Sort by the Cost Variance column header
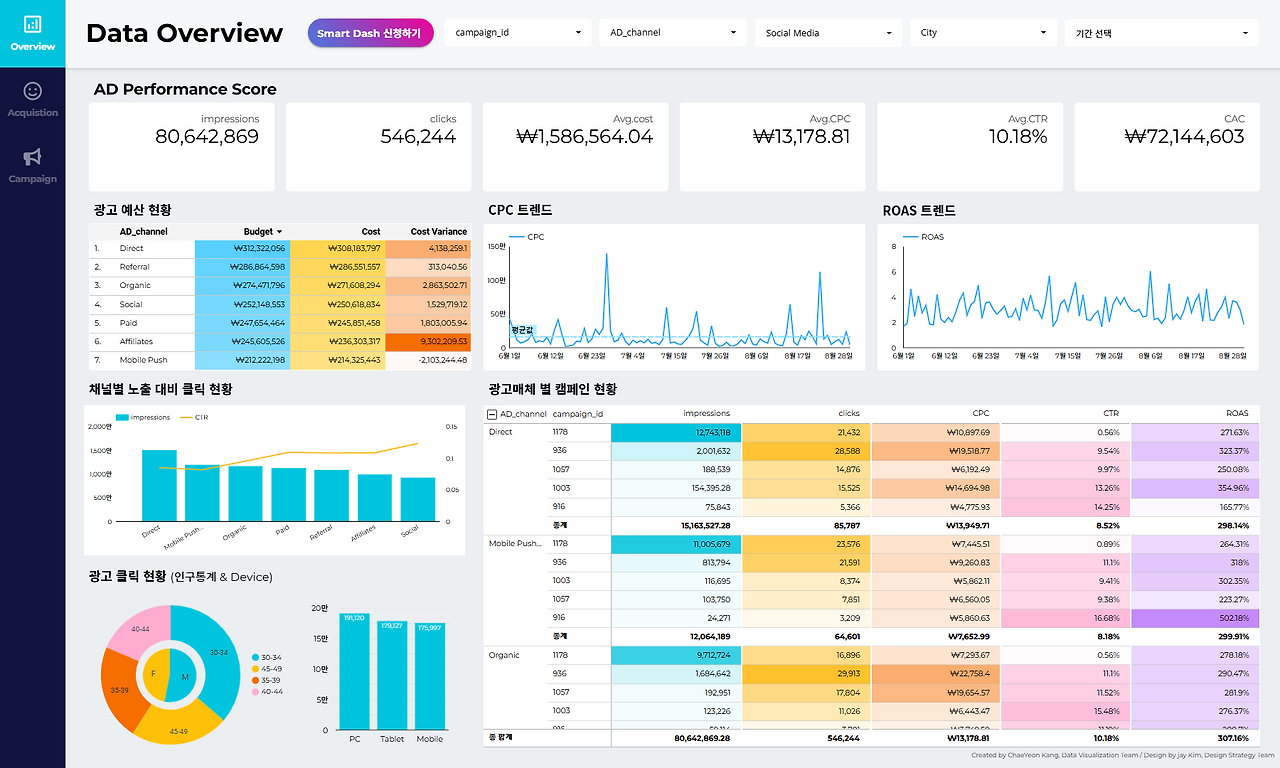The height and width of the screenshot is (768, 1280). (x=439, y=232)
